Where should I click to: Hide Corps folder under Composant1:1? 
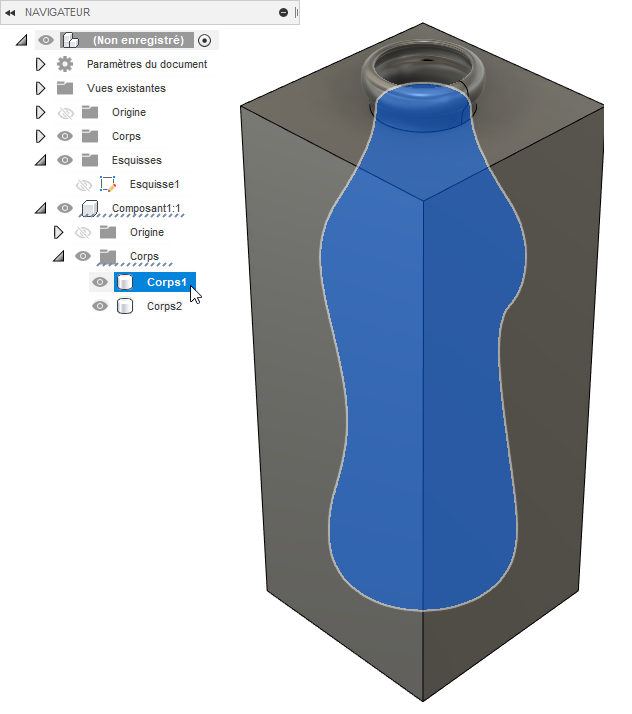point(83,256)
